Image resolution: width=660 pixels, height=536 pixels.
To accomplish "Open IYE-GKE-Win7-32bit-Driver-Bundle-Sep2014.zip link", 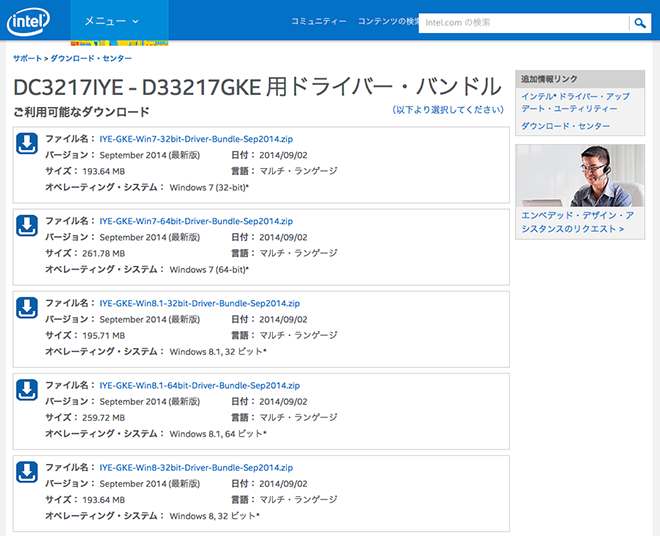I will (x=196, y=139).
